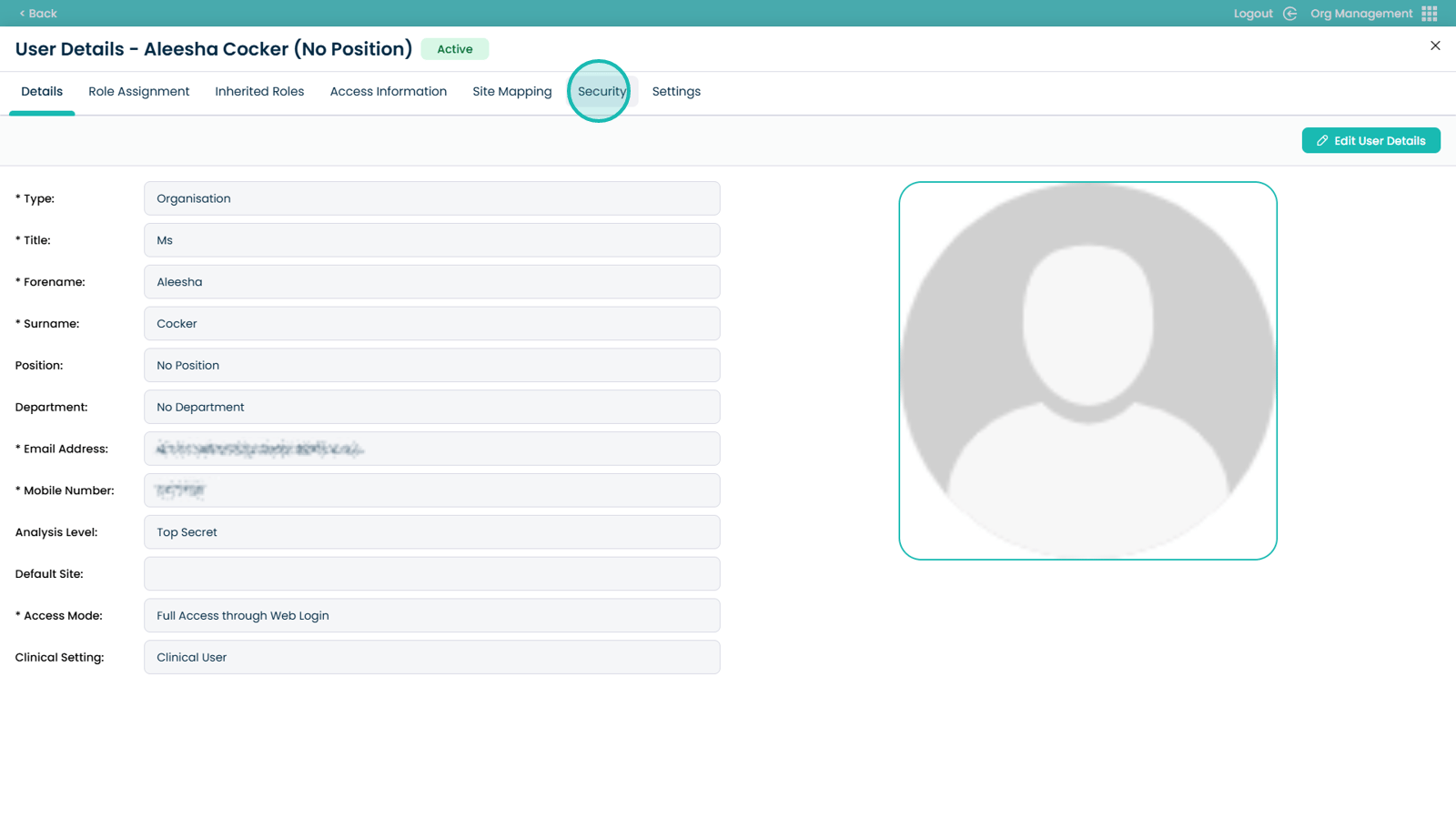Click the Access Mode field

pos(431,616)
